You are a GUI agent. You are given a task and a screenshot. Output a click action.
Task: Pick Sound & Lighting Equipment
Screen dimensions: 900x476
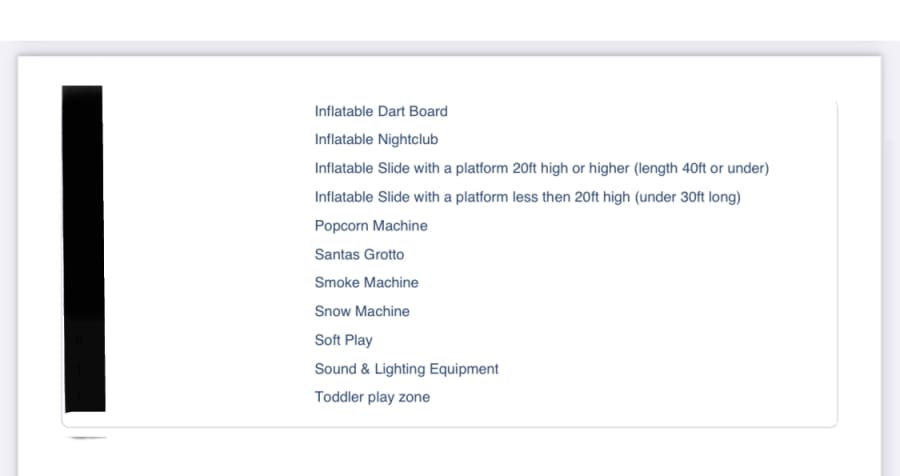point(406,369)
